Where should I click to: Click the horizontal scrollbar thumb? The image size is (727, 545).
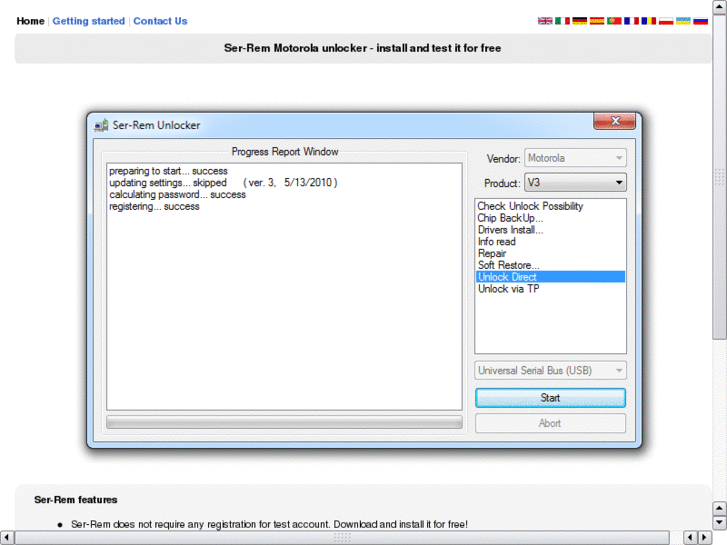(342, 538)
